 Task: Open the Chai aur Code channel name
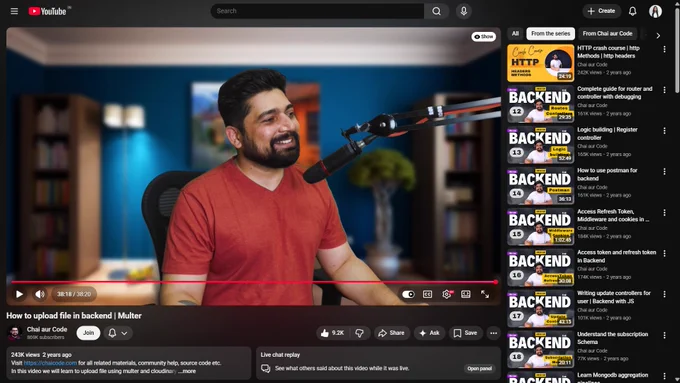tap(47, 329)
